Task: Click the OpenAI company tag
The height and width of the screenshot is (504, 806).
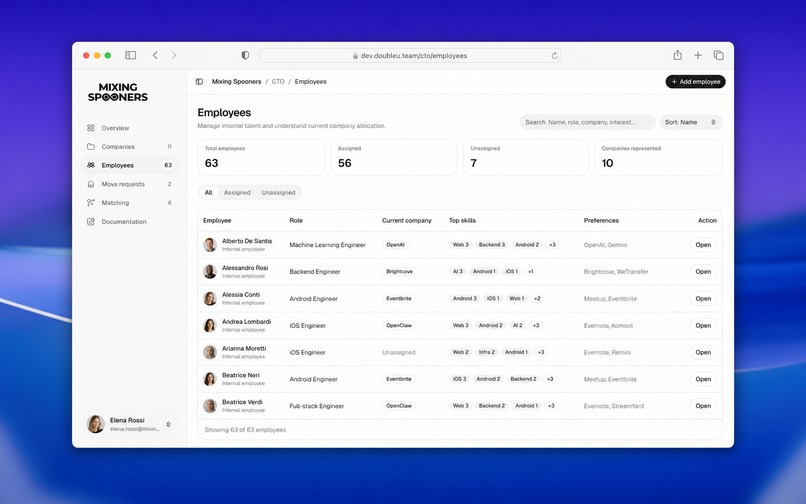Action: [395, 245]
